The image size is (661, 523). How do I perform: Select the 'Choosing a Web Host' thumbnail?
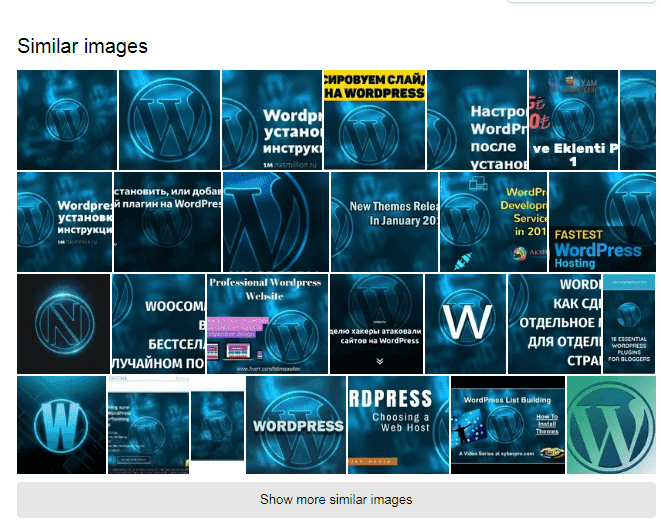398,425
